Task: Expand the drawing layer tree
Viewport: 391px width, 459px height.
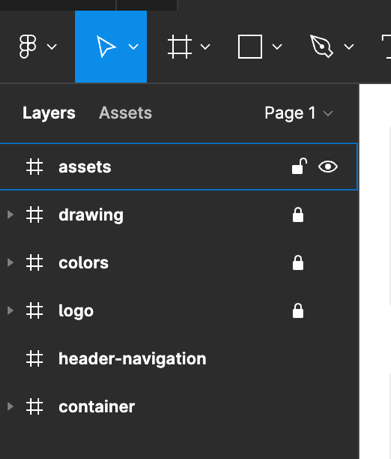Action: coord(10,215)
